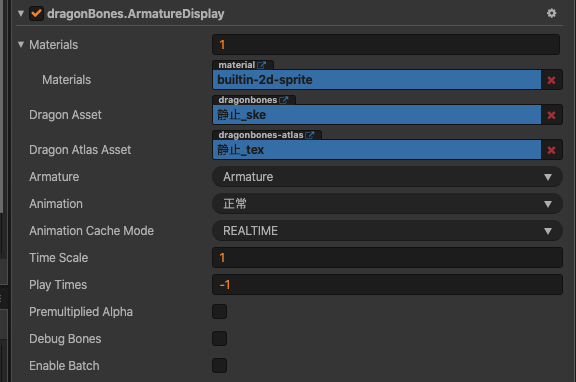Open the Armature dropdown

coord(387,177)
